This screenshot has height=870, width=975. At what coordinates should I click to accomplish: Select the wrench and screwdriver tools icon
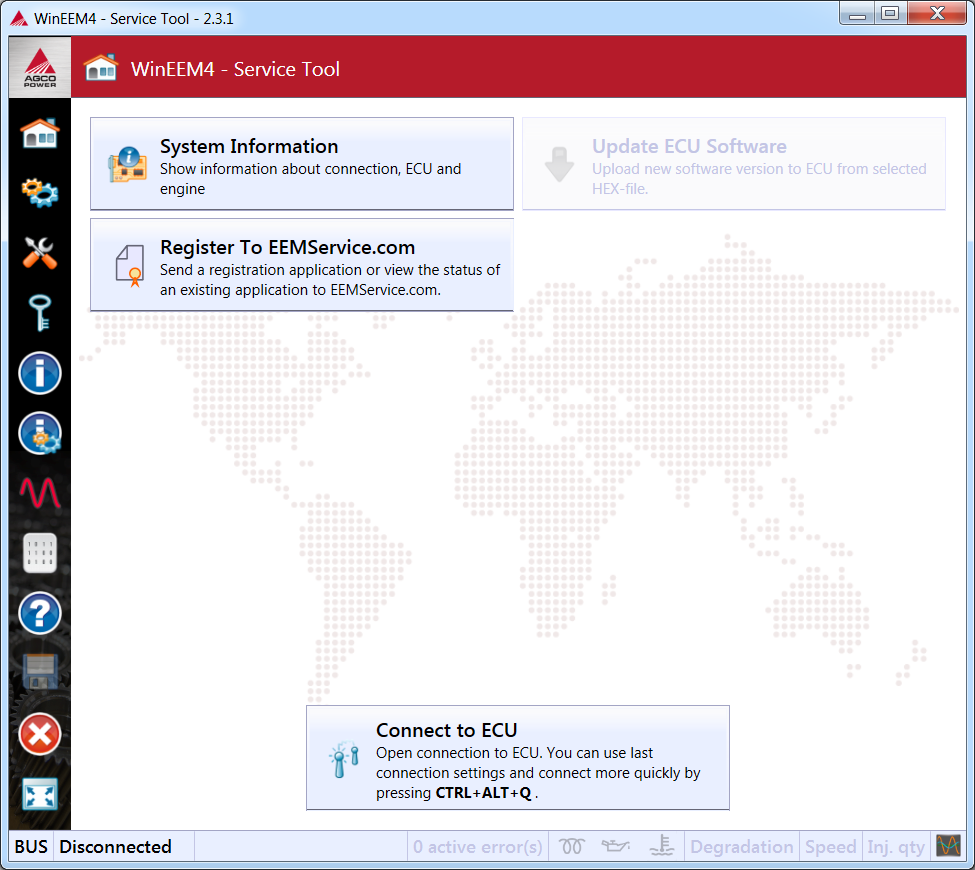pyautogui.click(x=40, y=253)
